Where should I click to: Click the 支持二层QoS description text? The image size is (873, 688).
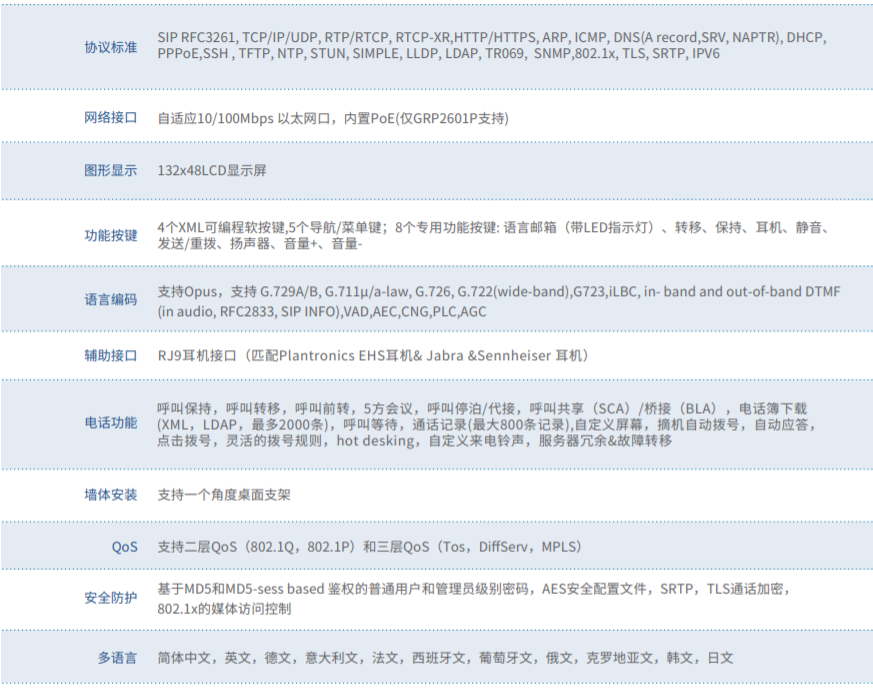click(369, 547)
